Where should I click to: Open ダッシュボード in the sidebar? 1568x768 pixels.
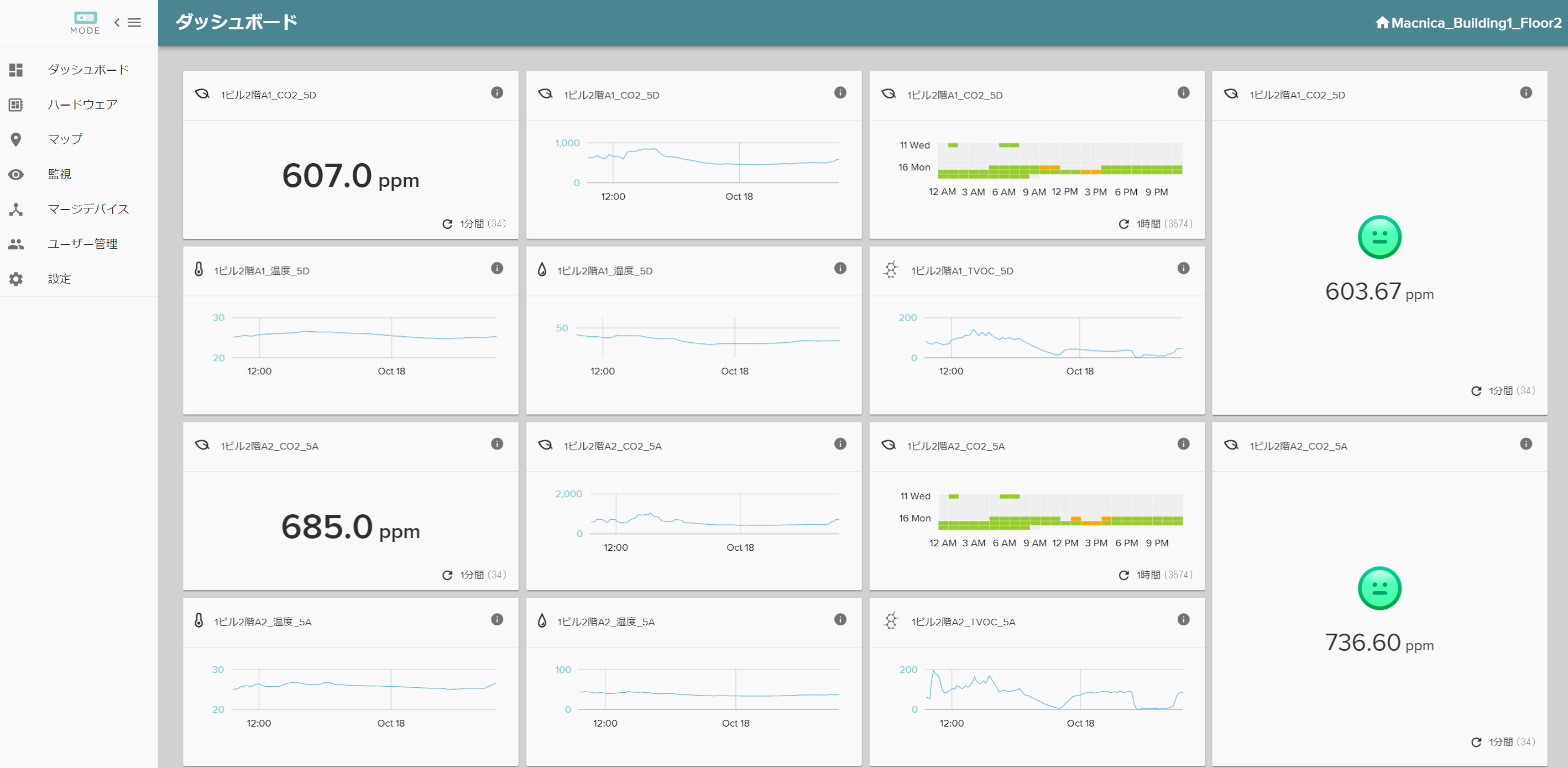click(x=79, y=69)
